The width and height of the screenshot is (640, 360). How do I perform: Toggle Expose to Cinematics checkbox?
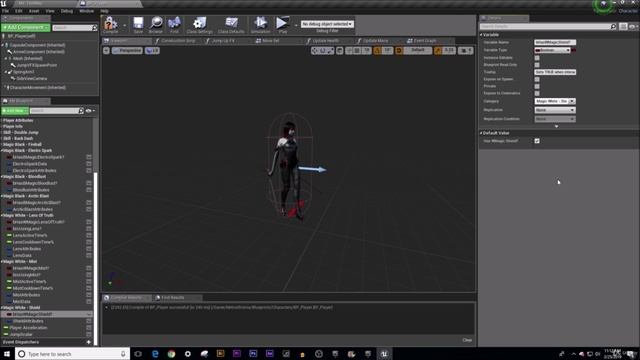(537, 93)
